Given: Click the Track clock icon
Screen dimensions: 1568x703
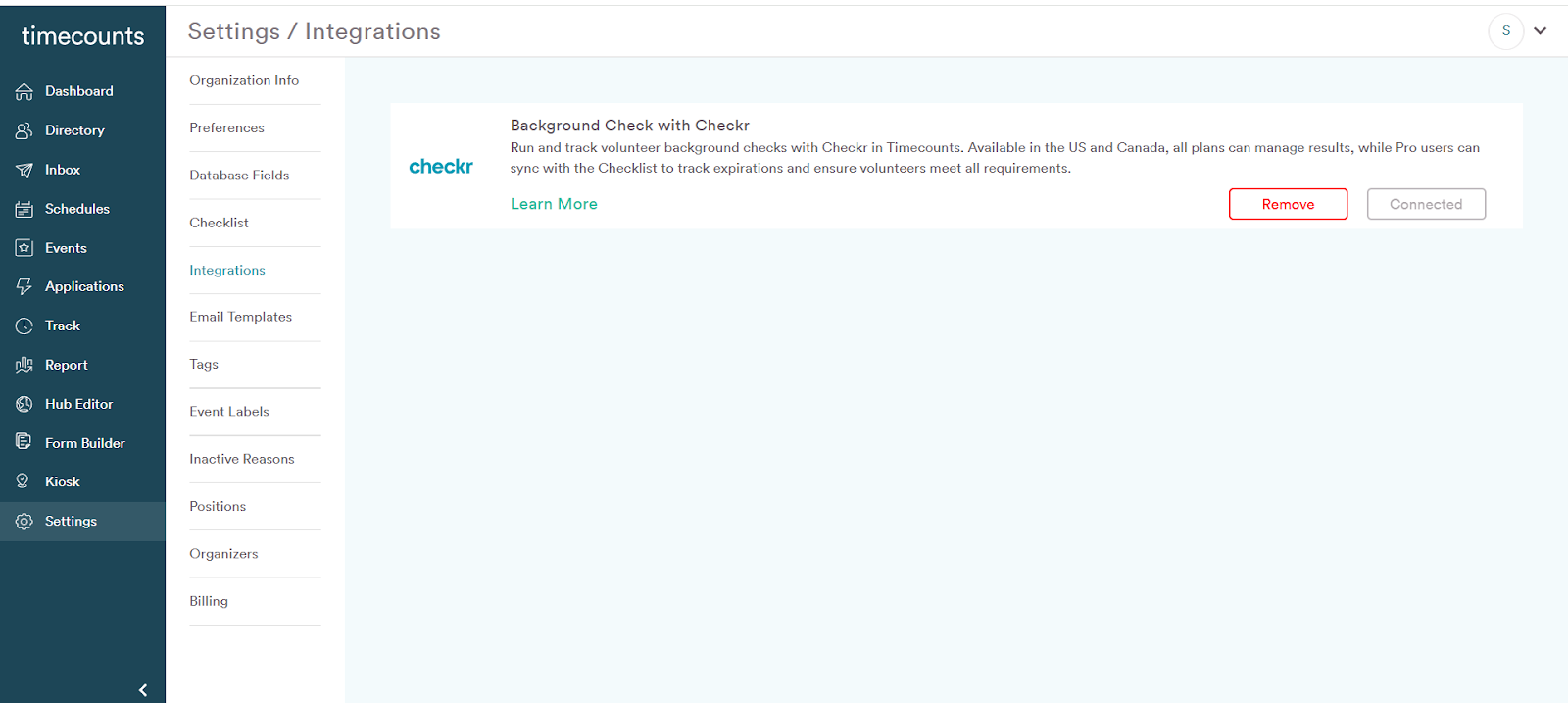Looking at the screenshot, I should click(24, 326).
